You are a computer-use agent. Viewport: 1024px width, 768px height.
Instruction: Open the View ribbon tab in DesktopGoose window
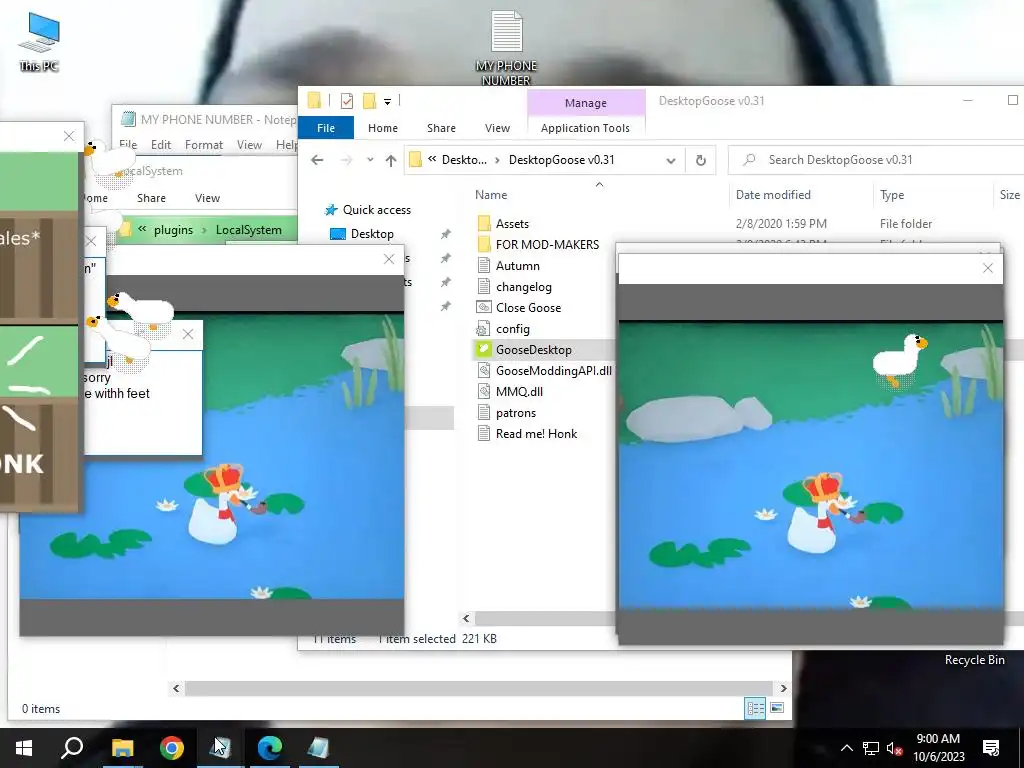(497, 128)
